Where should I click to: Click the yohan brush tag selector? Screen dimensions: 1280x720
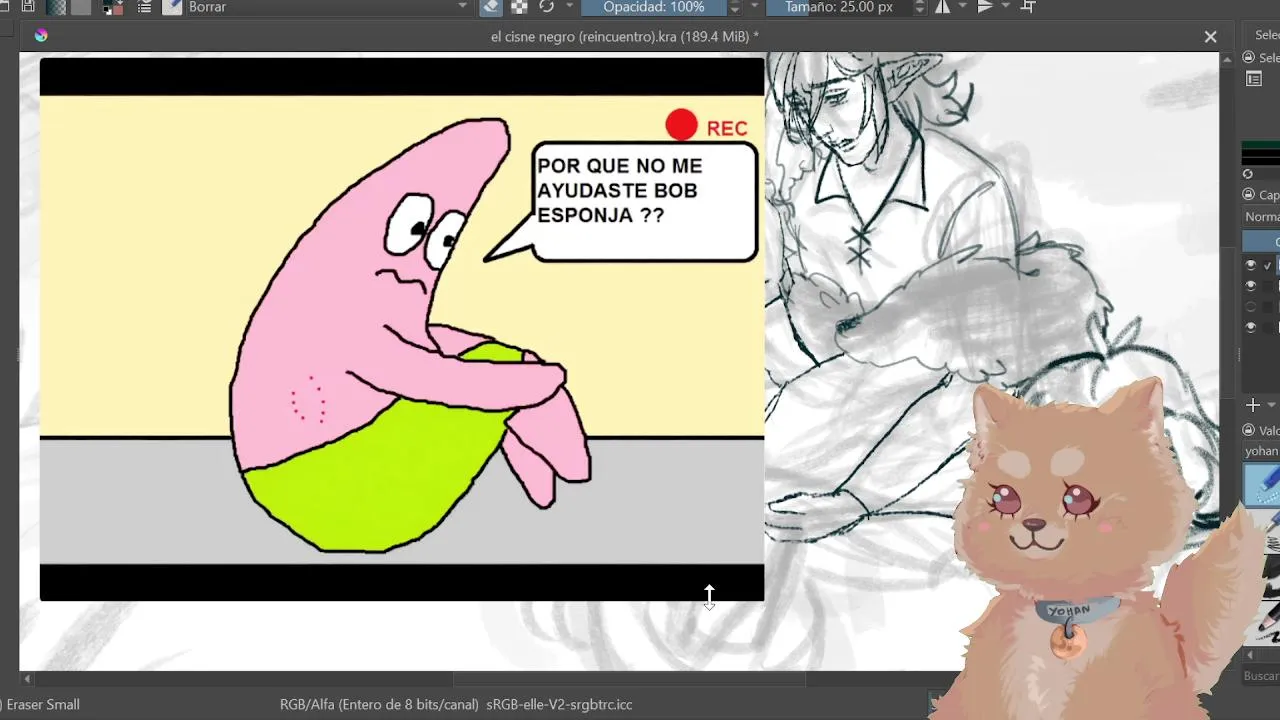[1261, 451]
